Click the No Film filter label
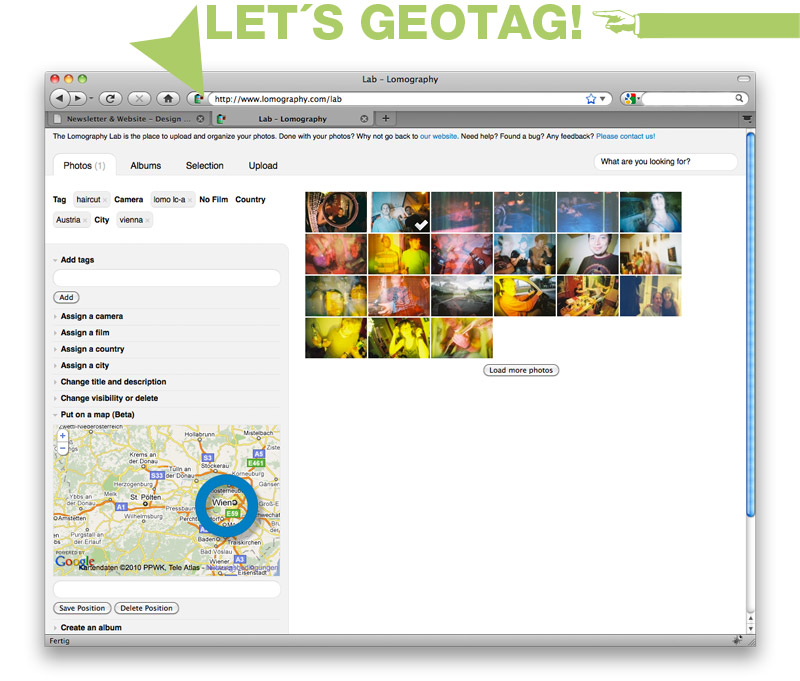 click(213, 199)
